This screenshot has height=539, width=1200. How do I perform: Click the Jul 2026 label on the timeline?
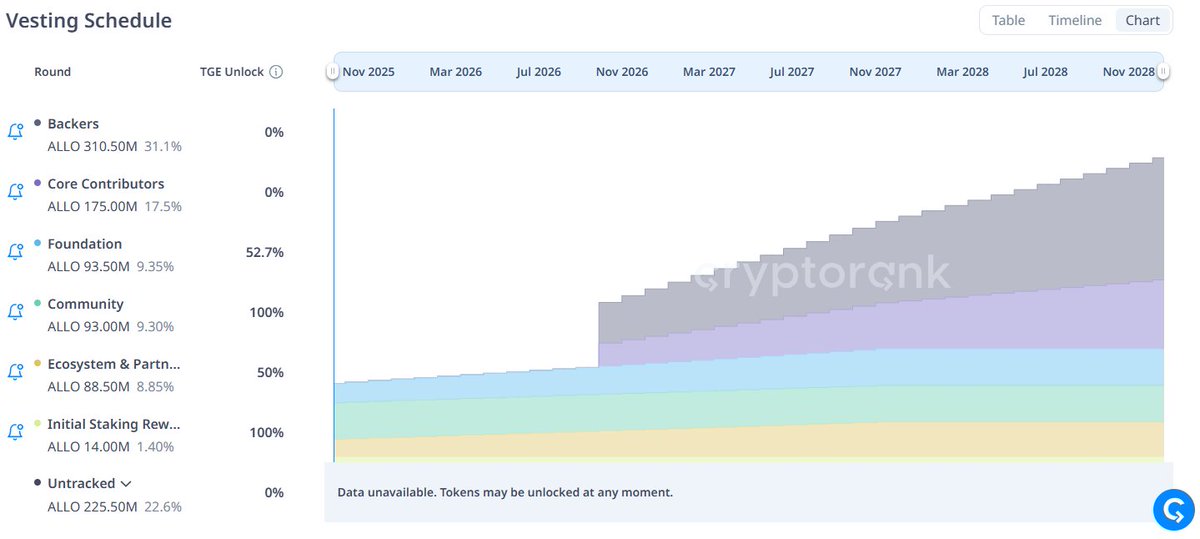[x=539, y=72]
